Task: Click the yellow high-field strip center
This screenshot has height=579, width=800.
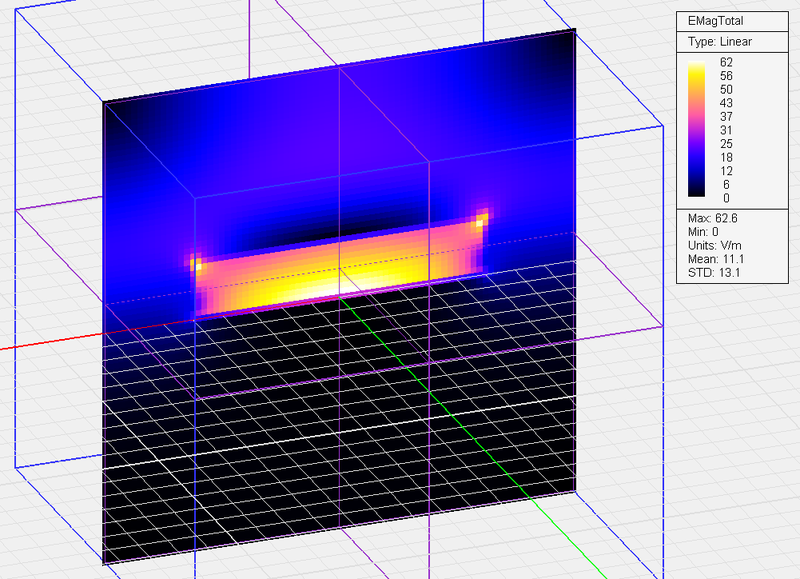Action: pyautogui.click(x=340, y=272)
